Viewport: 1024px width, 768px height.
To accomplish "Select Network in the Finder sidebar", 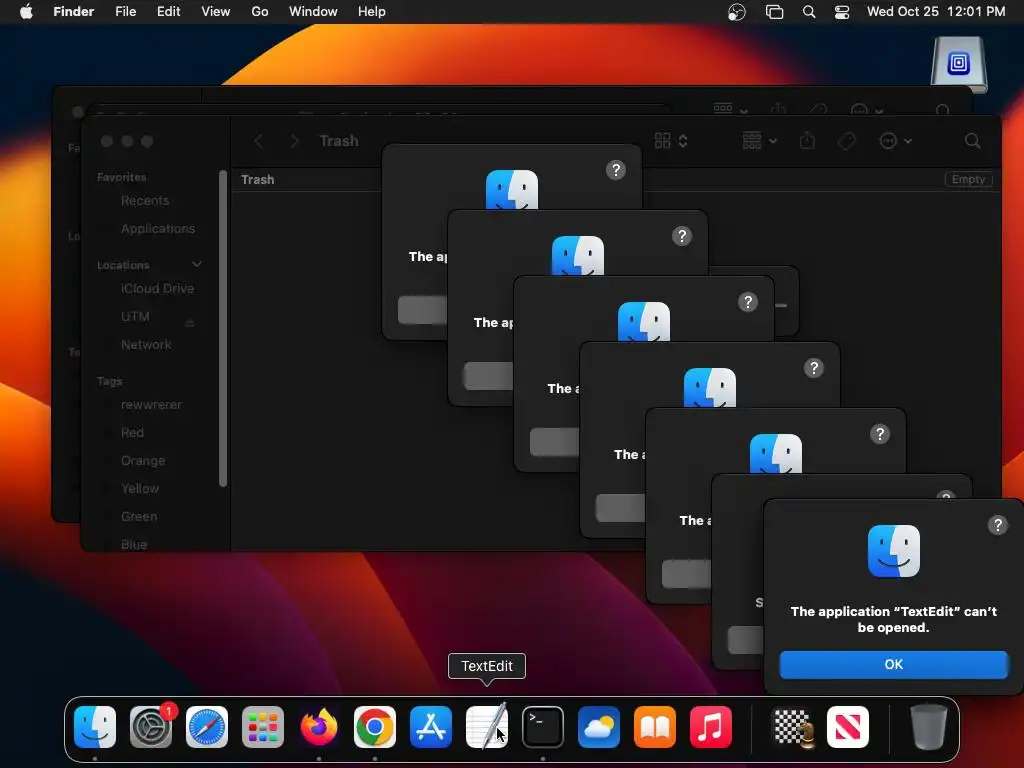I will click(146, 345).
